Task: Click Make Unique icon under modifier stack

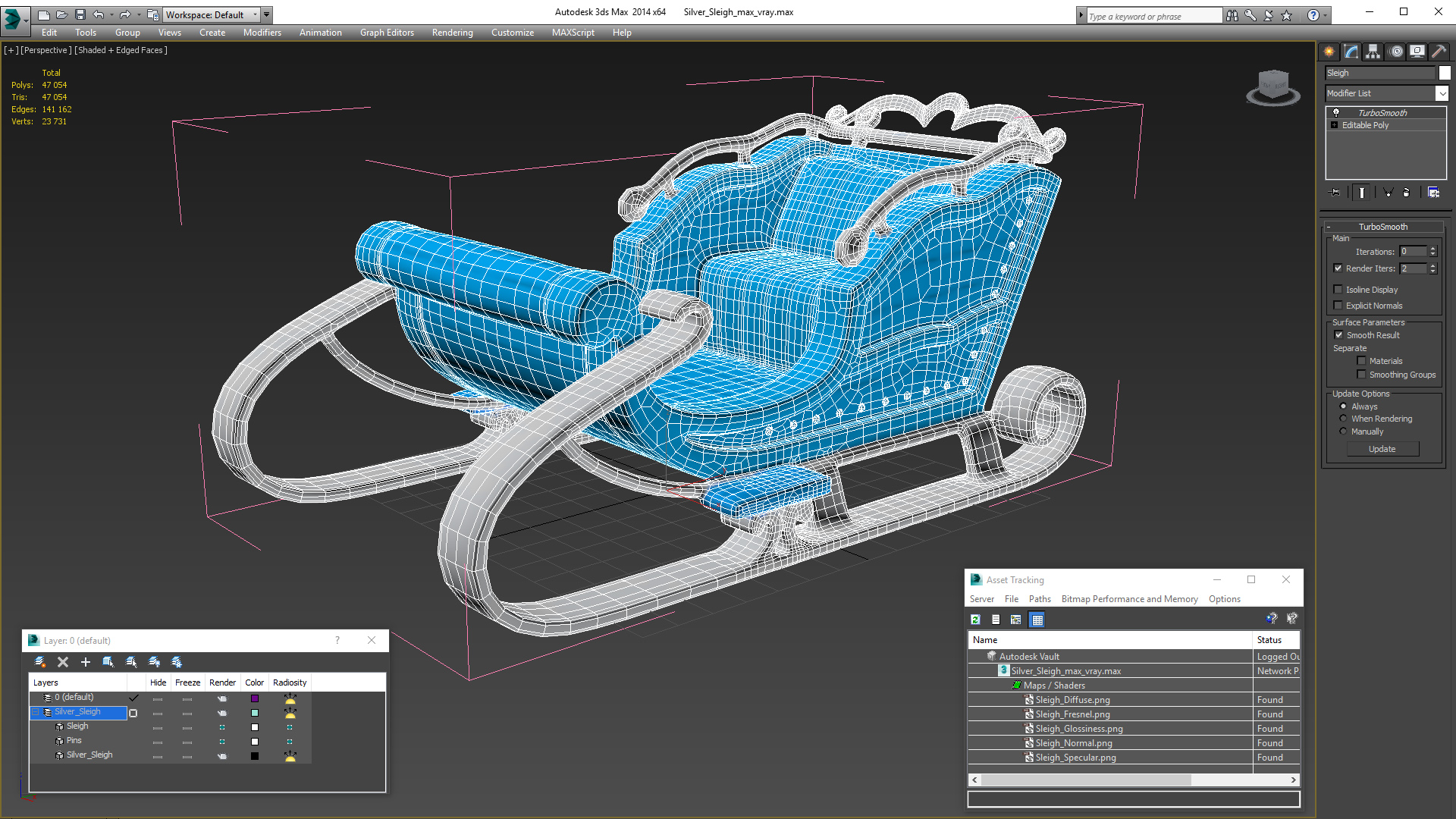Action: coord(1388,193)
